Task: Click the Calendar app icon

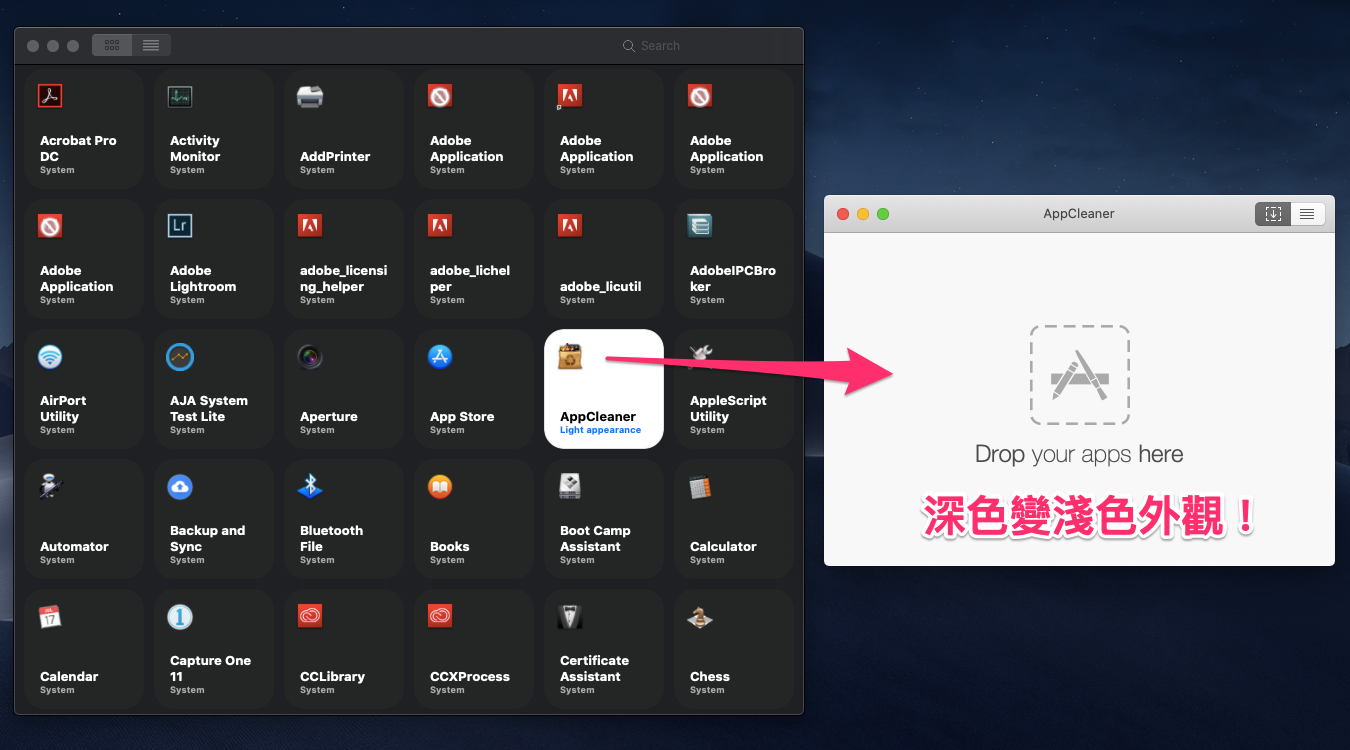Action: click(x=50, y=616)
